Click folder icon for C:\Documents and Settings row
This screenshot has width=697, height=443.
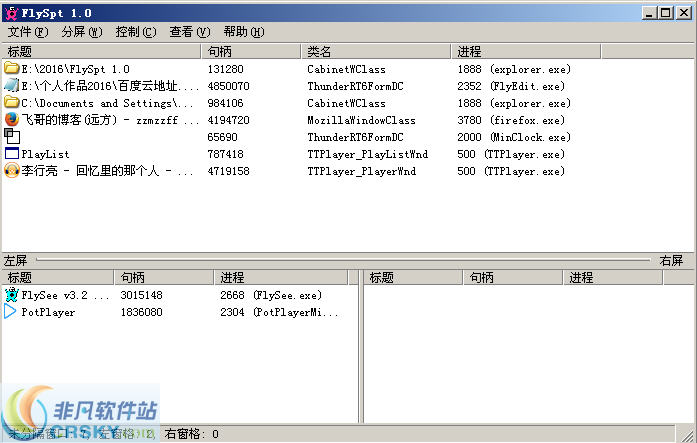coord(12,103)
